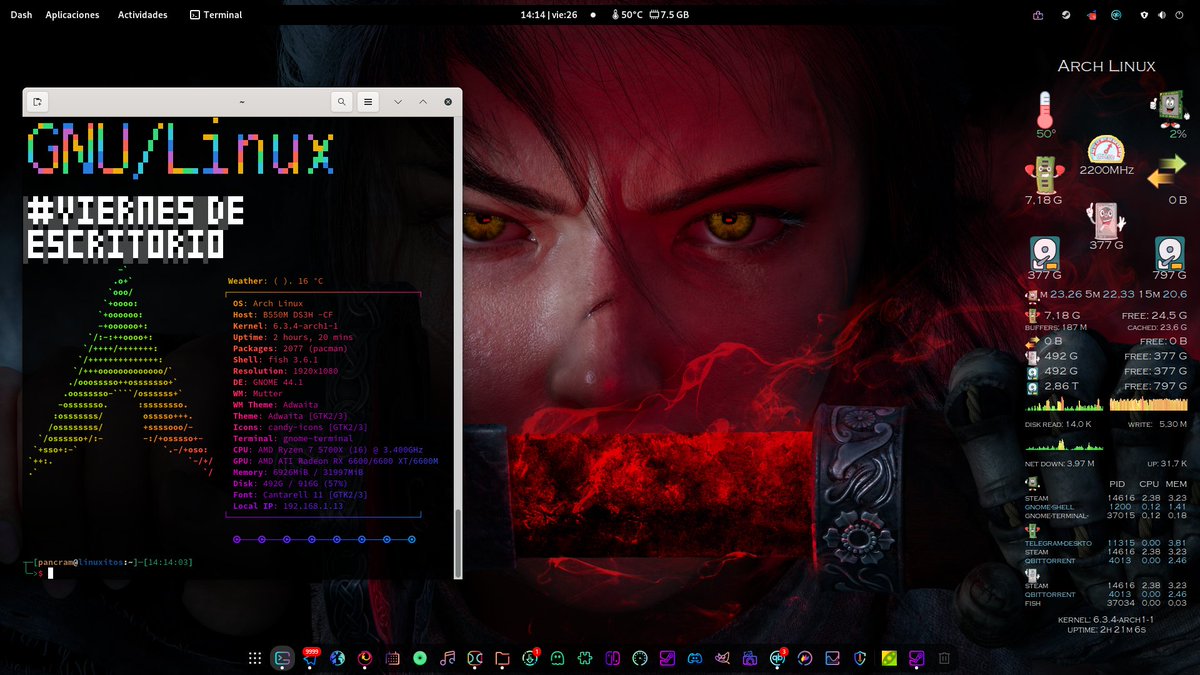The width and height of the screenshot is (1200, 675).
Task: Click the red tray icon next to Steam
Action: click(x=1092, y=15)
